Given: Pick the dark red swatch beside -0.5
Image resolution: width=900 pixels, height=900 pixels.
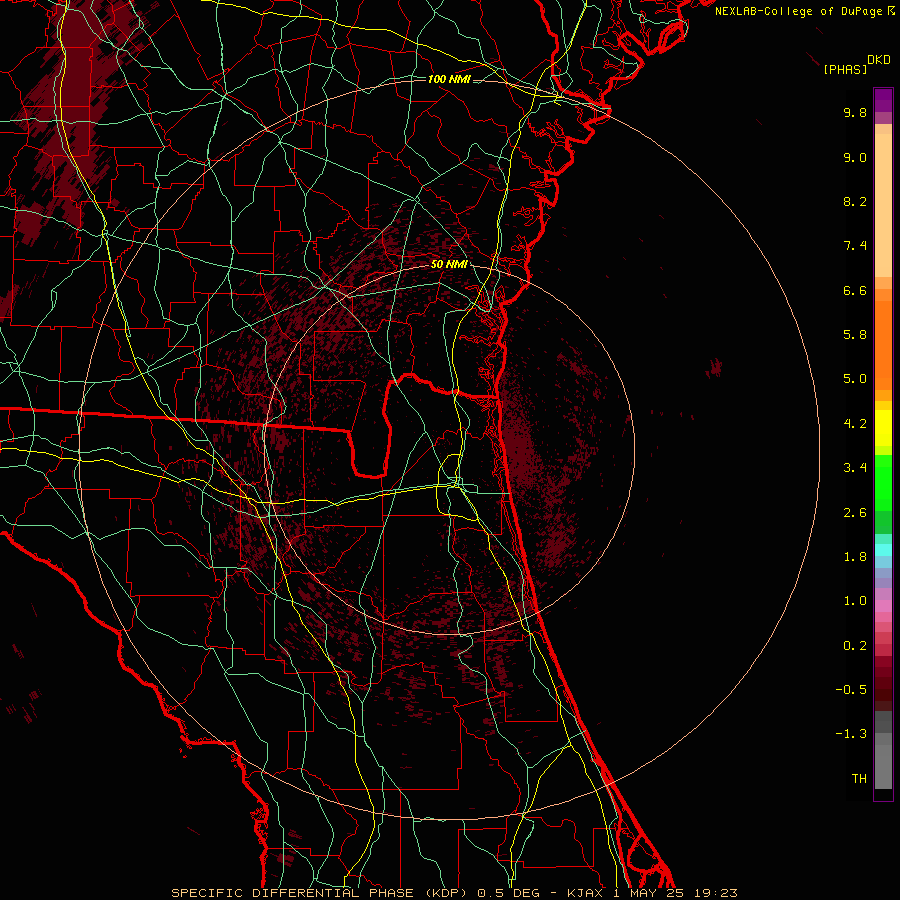Looking at the screenshot, I should pos(883,689).
